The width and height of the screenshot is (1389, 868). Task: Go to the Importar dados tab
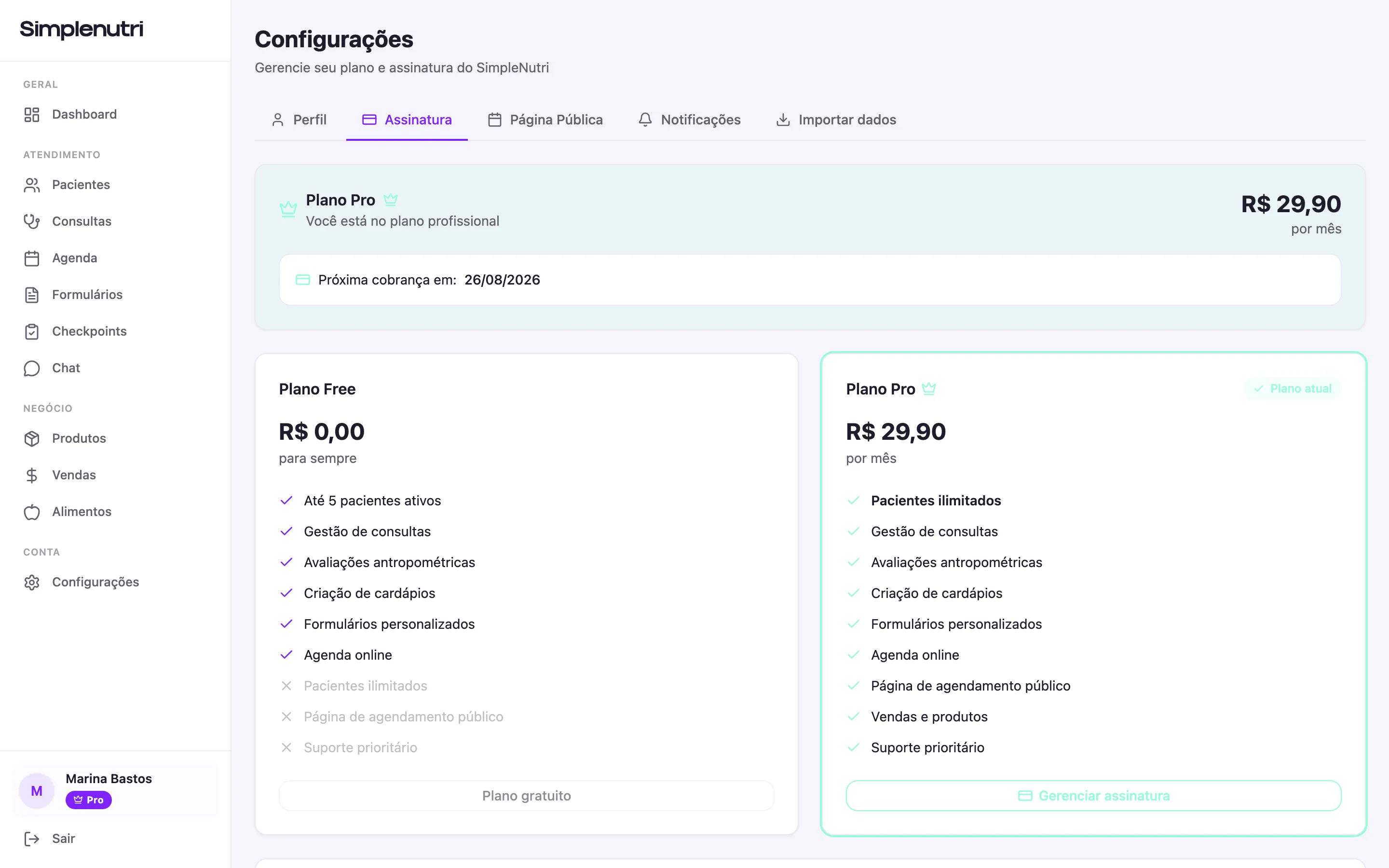pos(836,120)
